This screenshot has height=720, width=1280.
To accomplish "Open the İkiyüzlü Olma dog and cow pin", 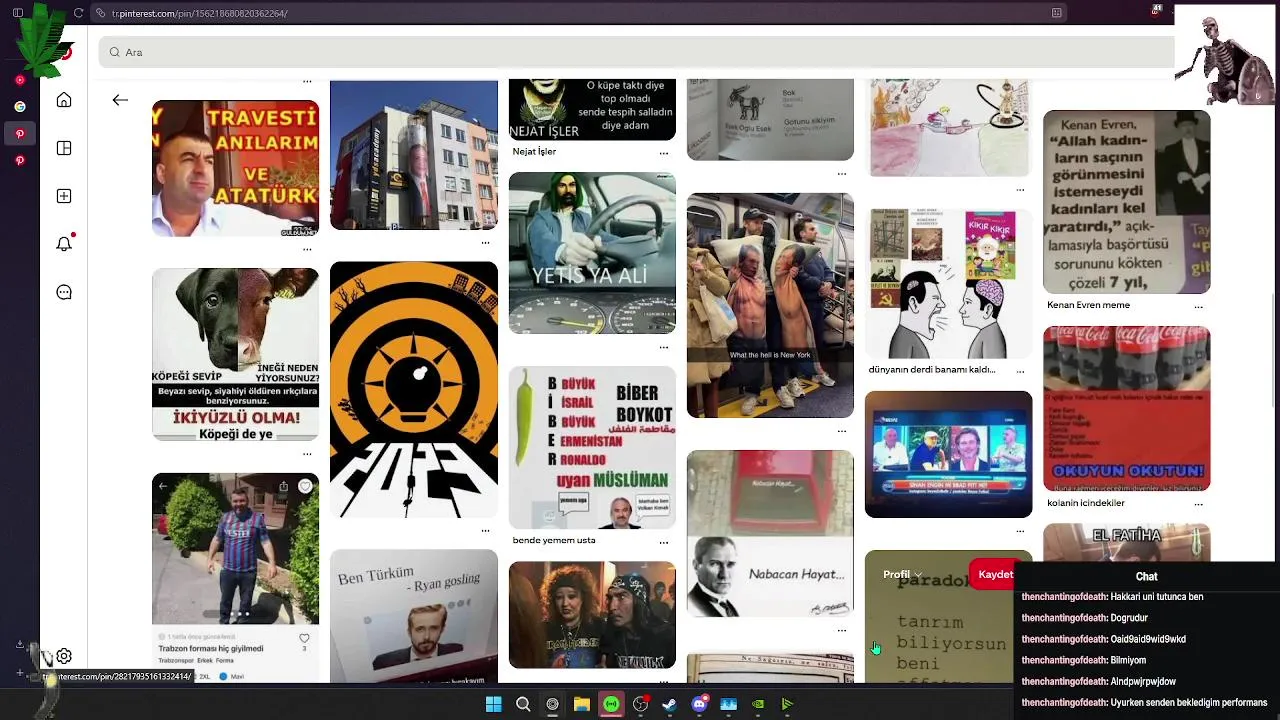I will (235, 354).
